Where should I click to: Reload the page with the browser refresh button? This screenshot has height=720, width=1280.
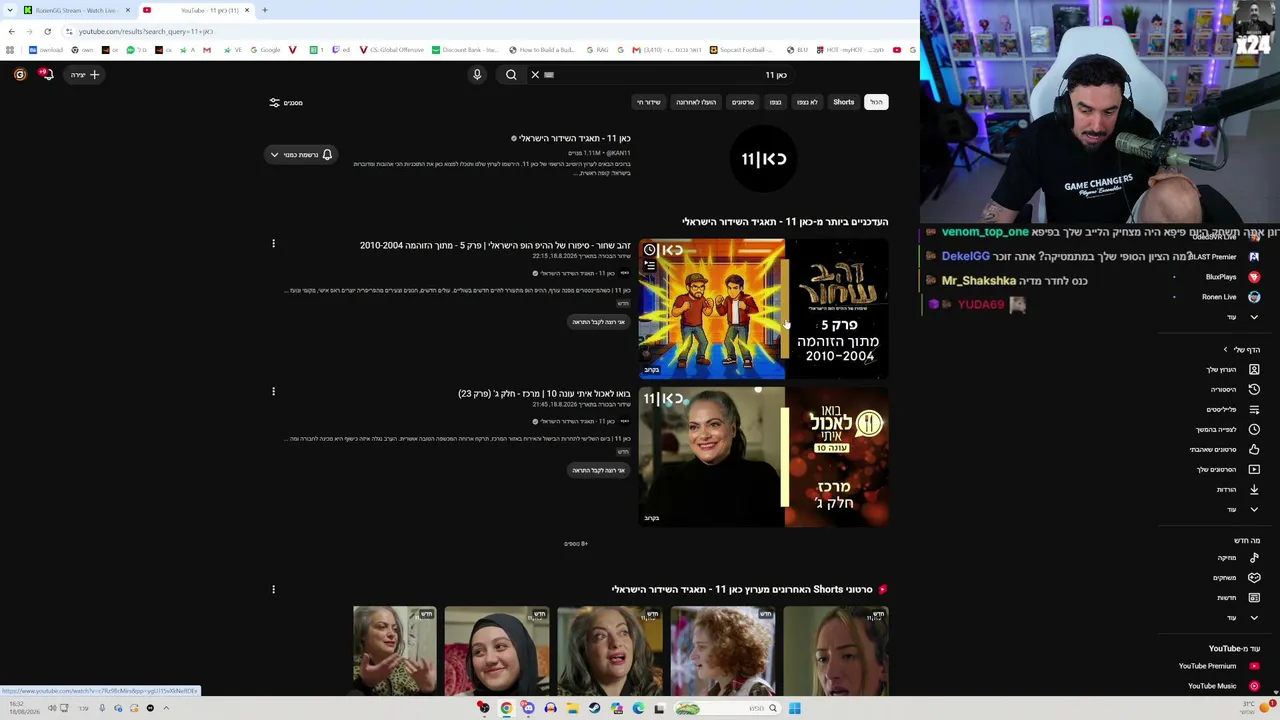point(47,31)
